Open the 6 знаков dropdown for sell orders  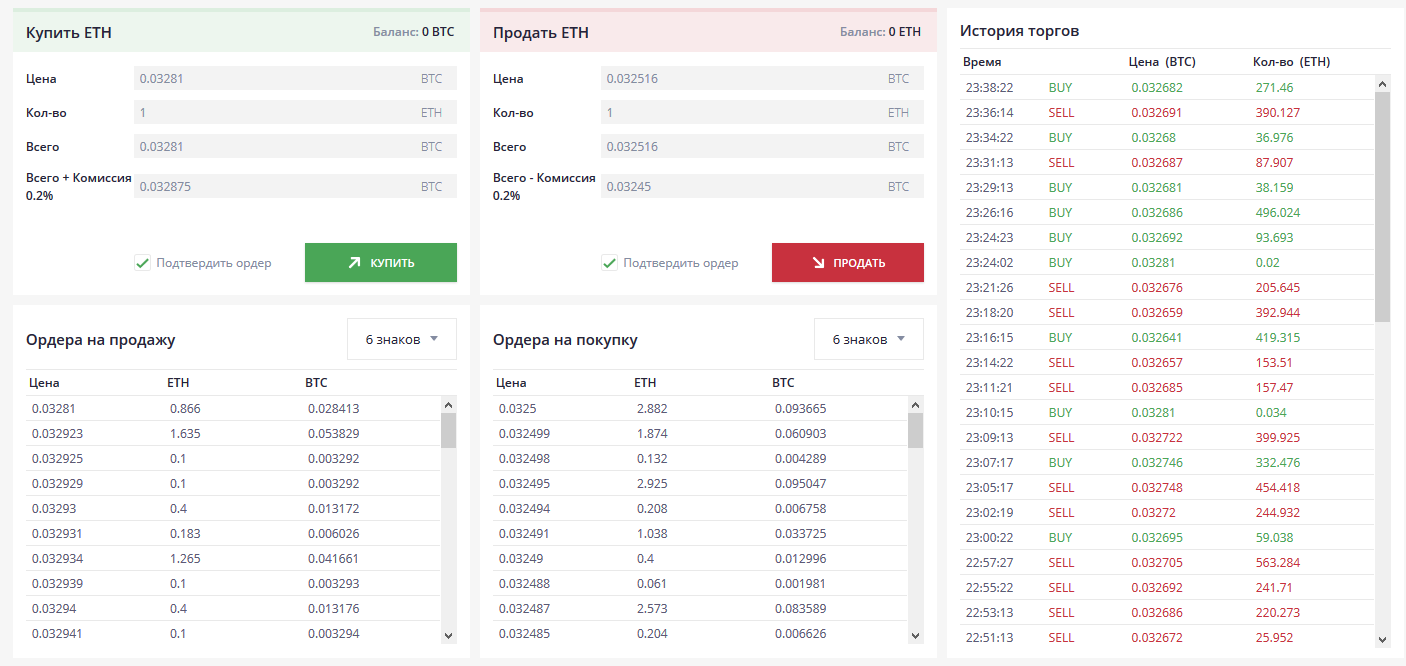point(401,339)
